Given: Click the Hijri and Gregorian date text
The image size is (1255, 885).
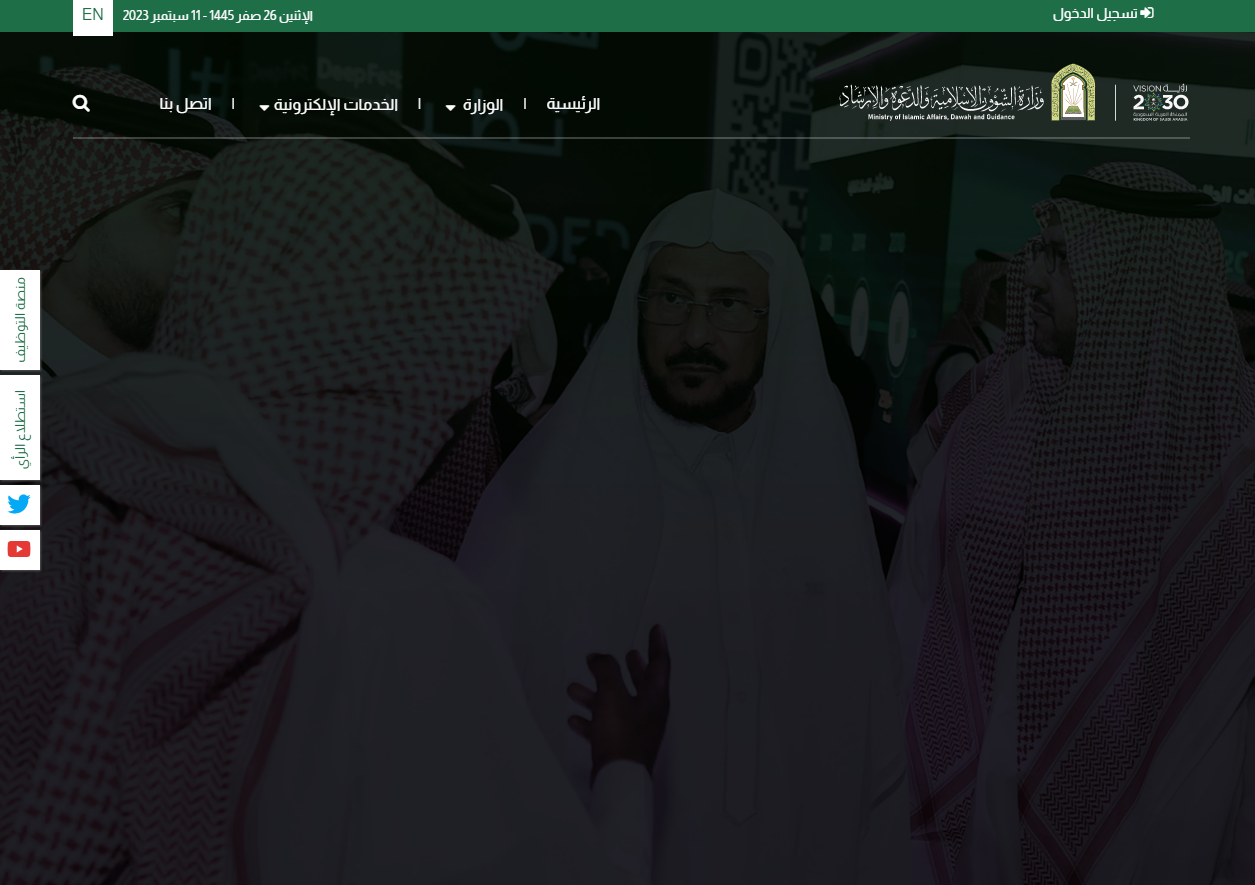Looking at the screenshot, I should coord(218,16).
